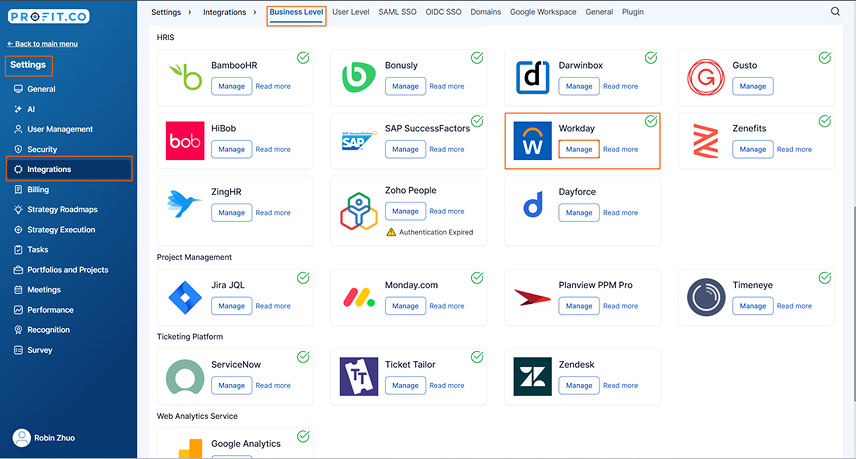Click the Ticket Tailor logo
The width and height of the screenshot is (856, 459).
pos(359,377)
